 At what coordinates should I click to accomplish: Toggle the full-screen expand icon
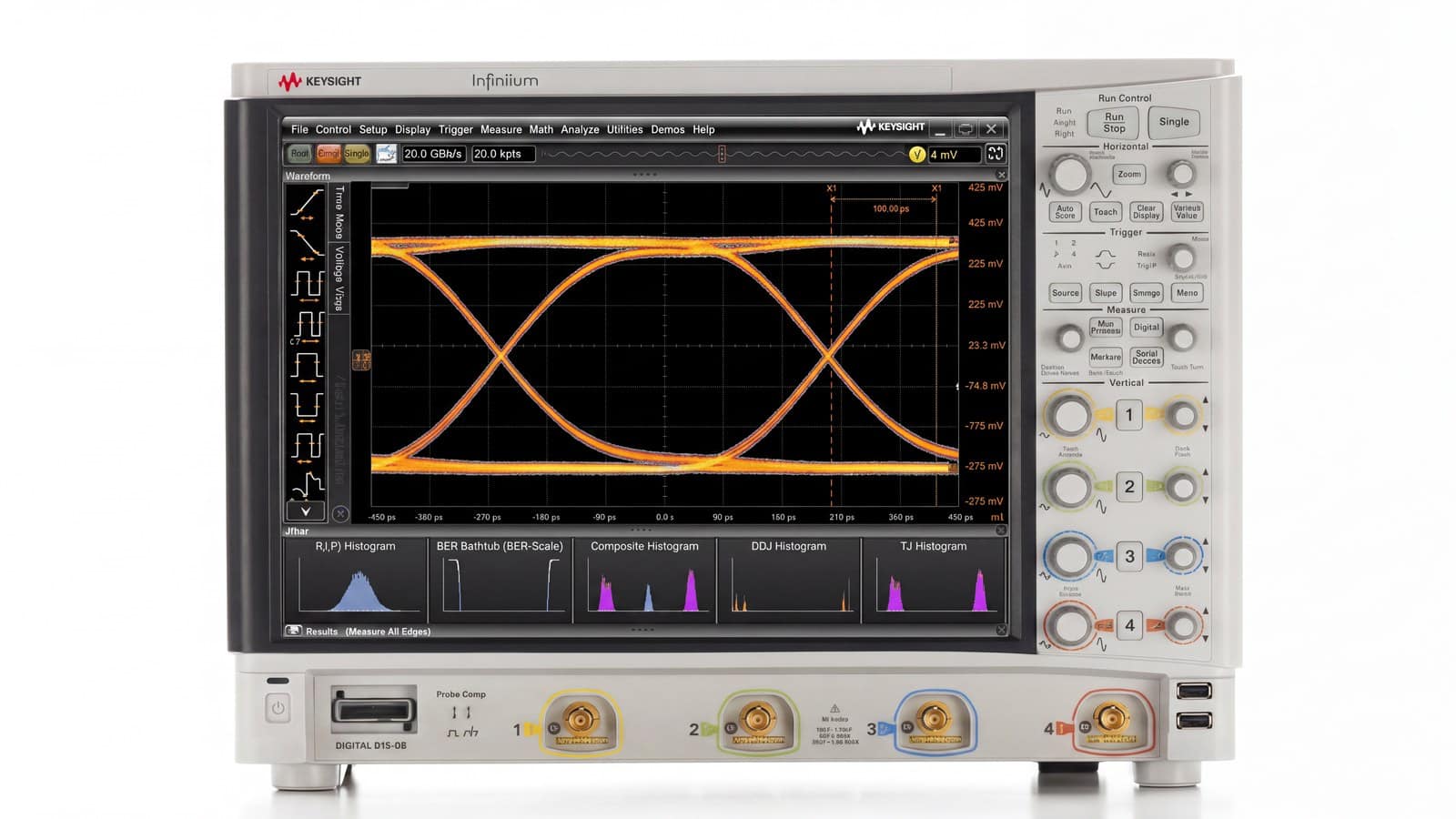pos(996,154)
